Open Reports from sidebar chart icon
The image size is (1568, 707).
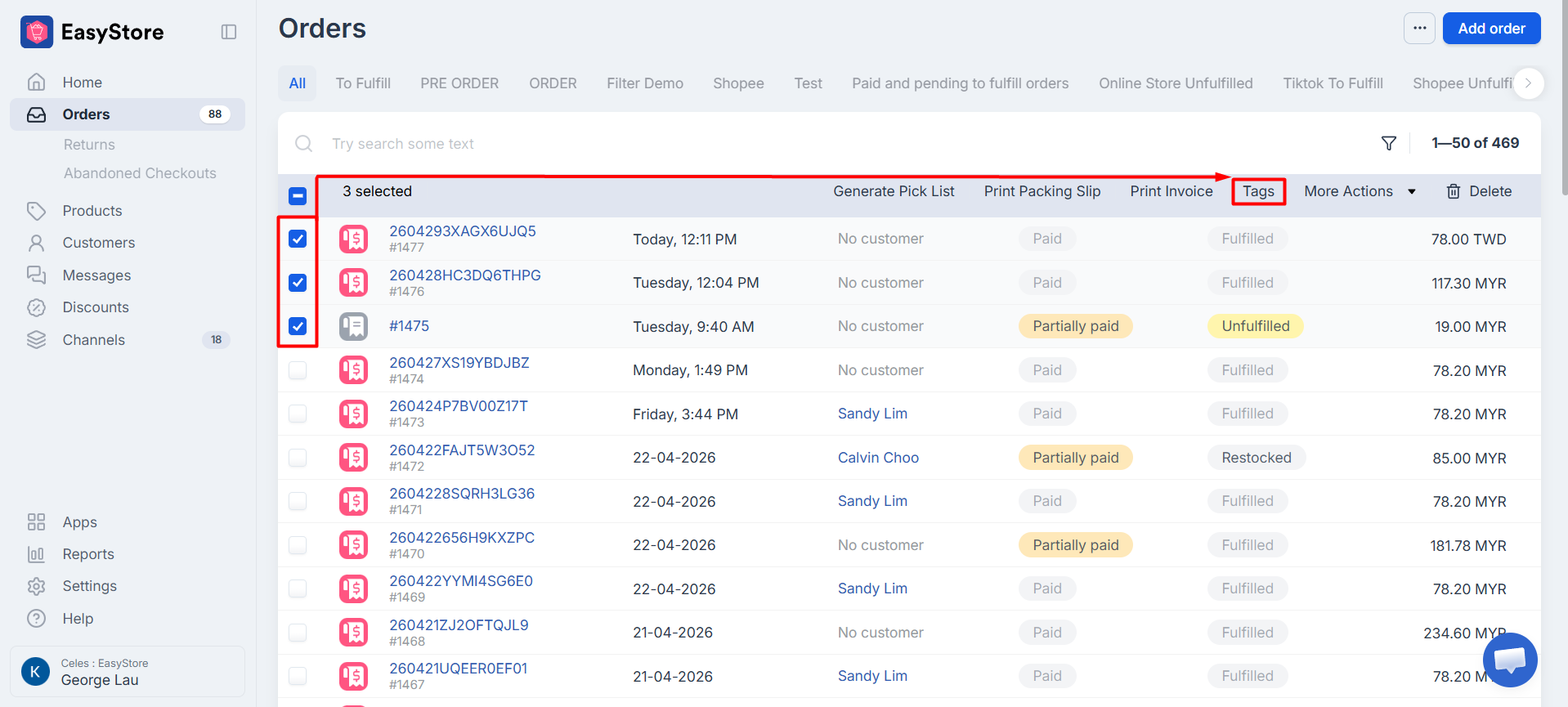coord(36,554)
